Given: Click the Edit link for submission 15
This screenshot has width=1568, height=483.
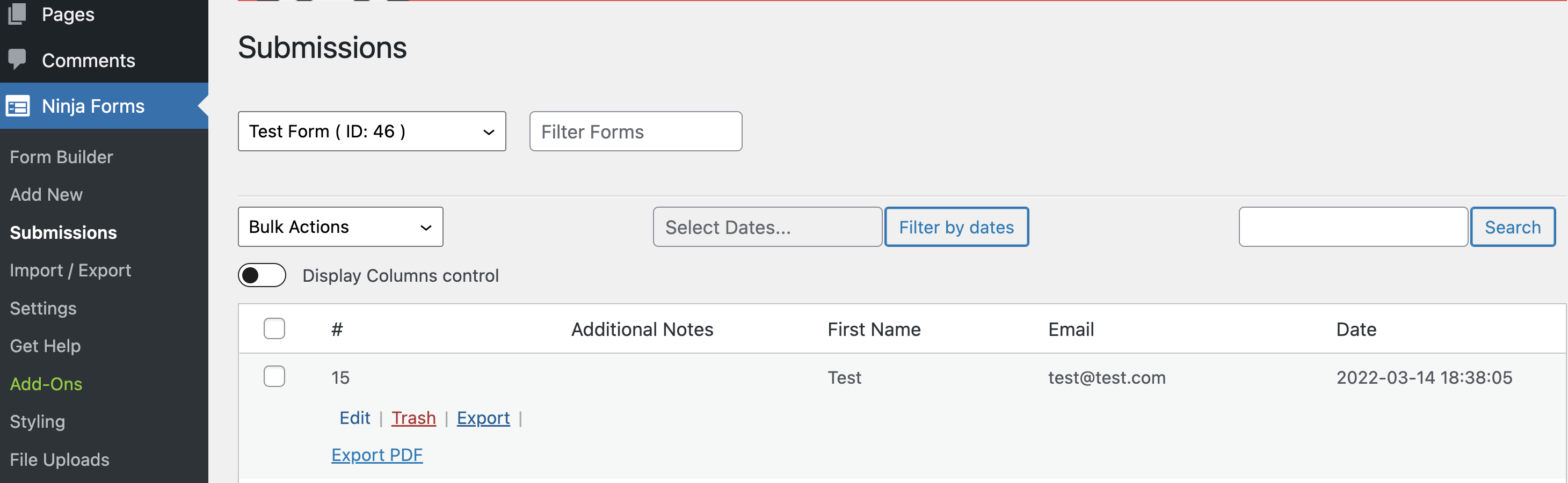Looking at the screenshot, I should click(x=354, y=418).
